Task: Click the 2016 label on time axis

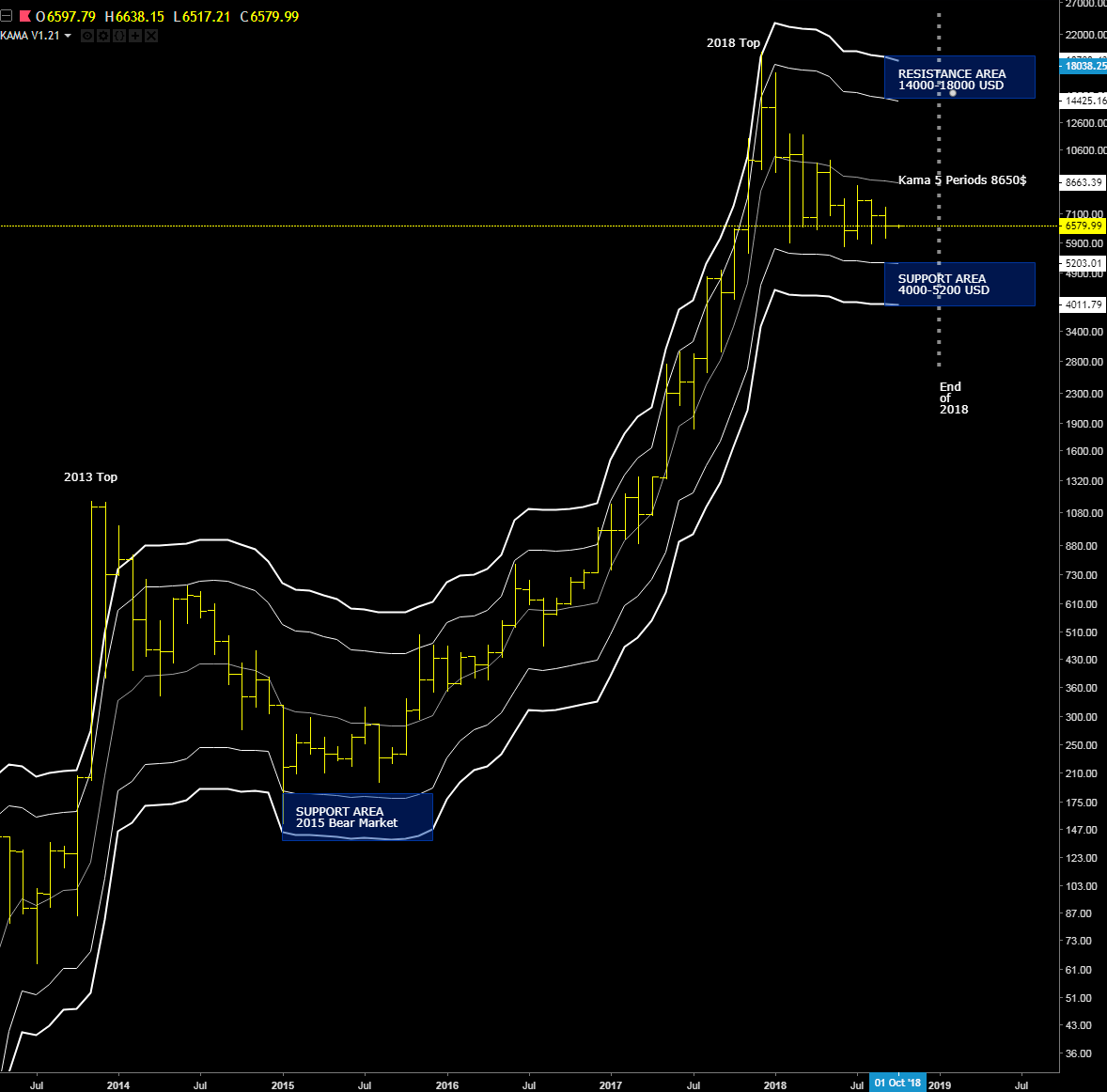Action: (446, 1085)
